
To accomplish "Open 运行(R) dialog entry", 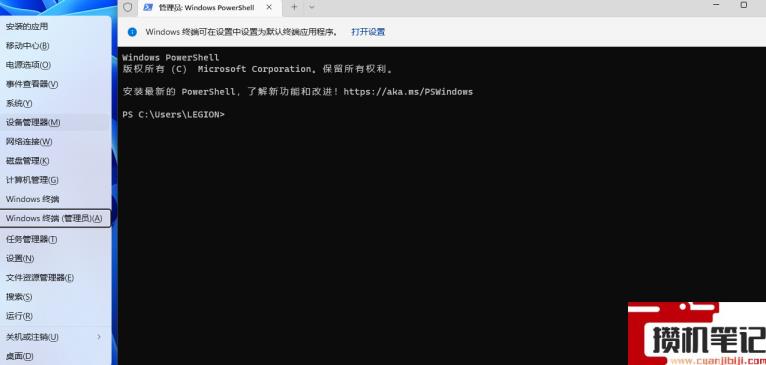I will (x=55, y=316).
